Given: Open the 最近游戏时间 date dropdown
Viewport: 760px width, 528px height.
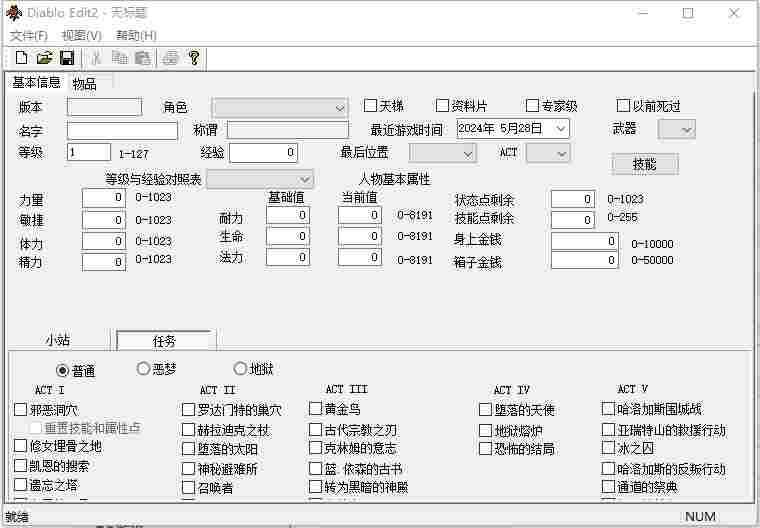Looking at the screenshot, I should pyautogui.click(x=561, y=129).
